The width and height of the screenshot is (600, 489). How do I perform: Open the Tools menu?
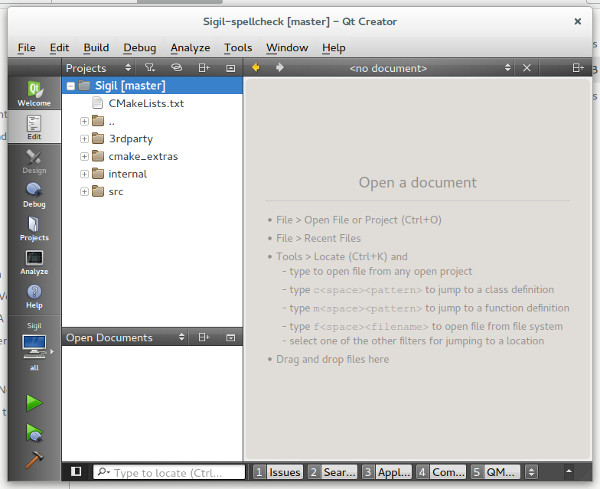[x=238, y=48]
